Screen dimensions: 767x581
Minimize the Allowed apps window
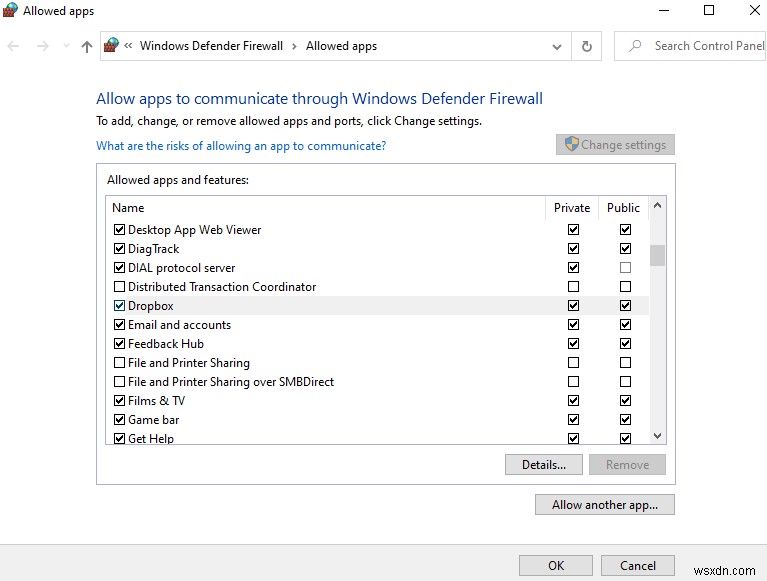tap(664, 10)
